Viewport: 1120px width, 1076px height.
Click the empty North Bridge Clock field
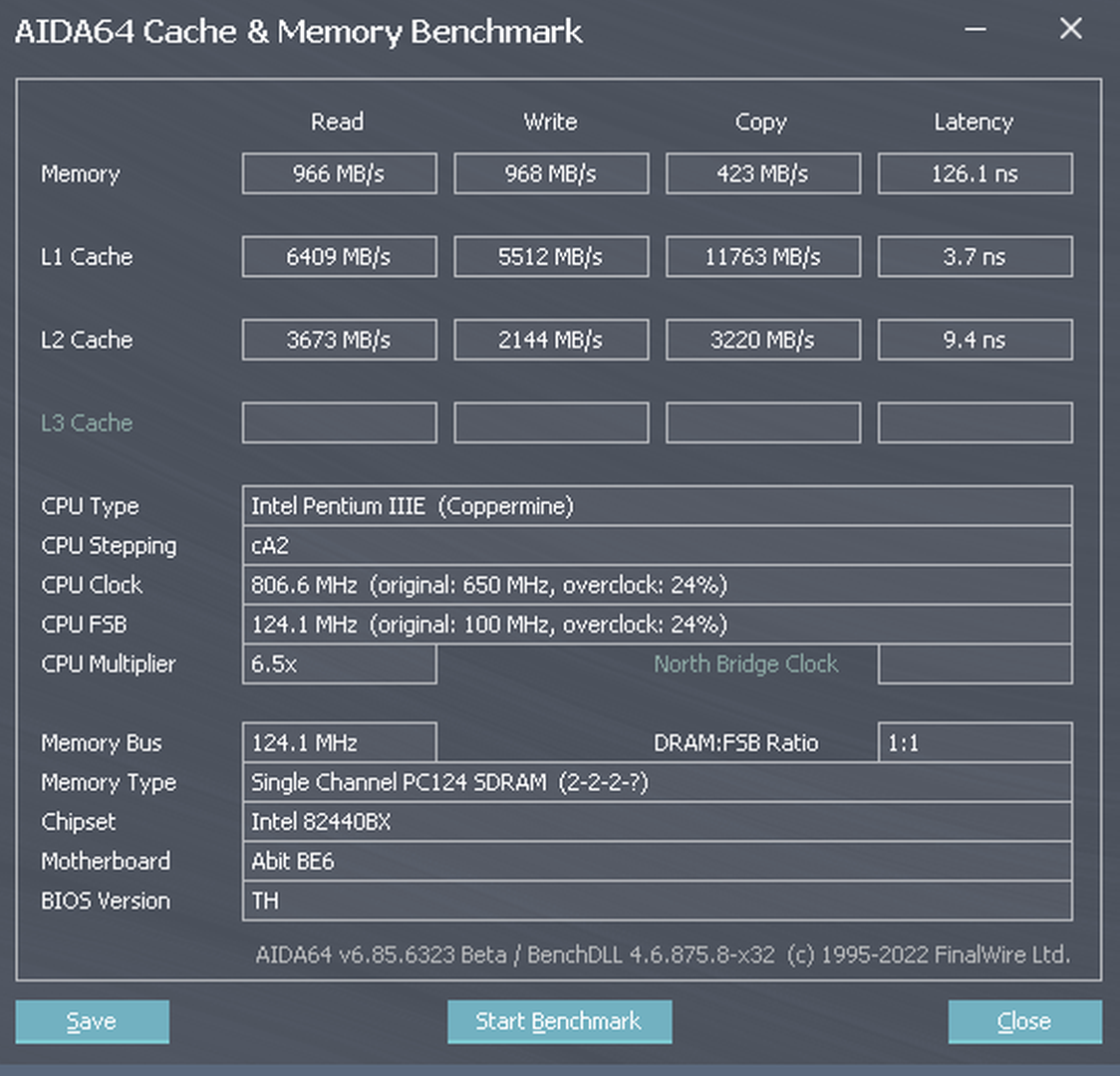(975, 664)
